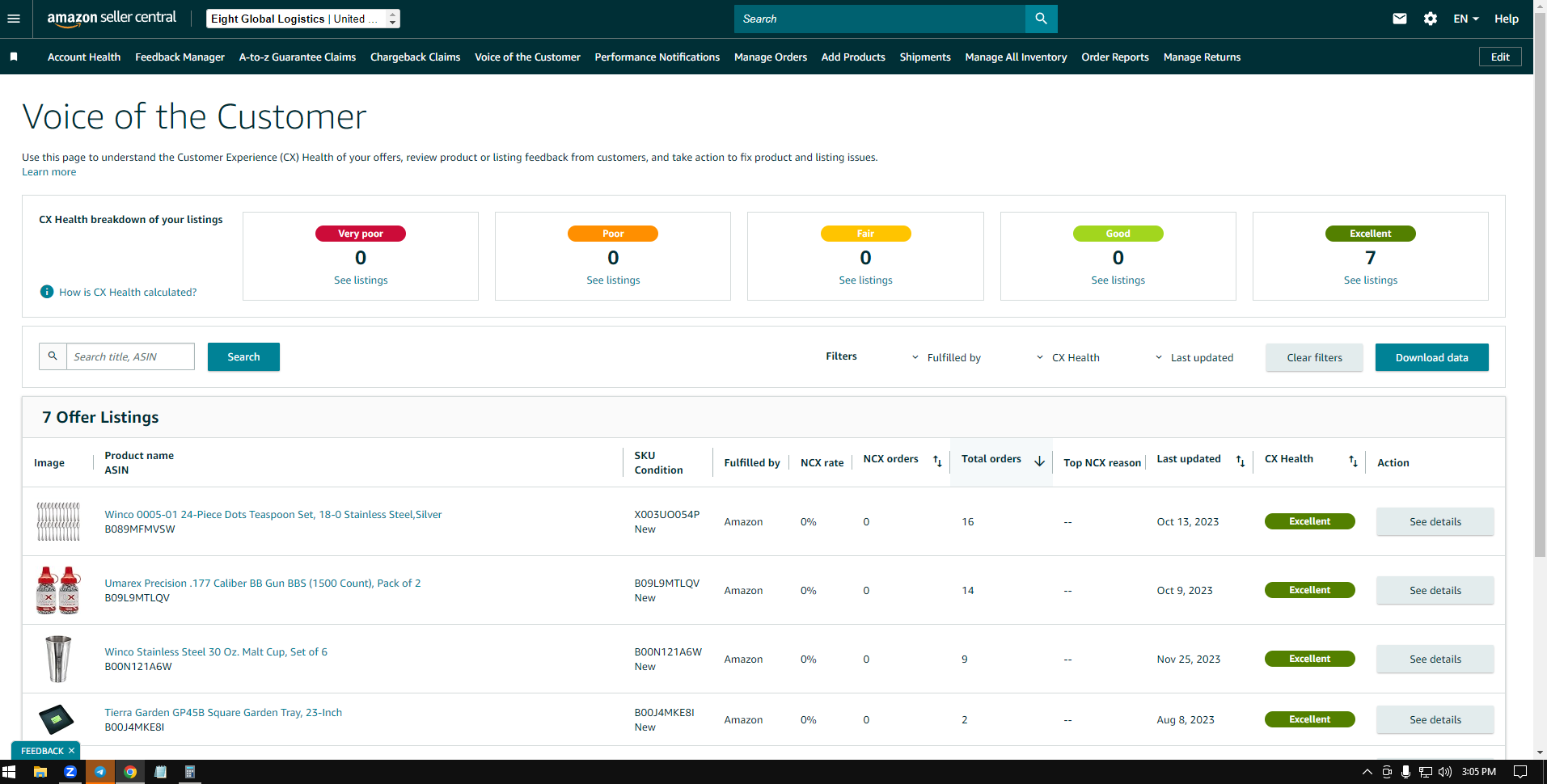Screen dimensions: 1547x784
Task: Click the Winco malt cup thumbnail
Action: pos(58,659)
